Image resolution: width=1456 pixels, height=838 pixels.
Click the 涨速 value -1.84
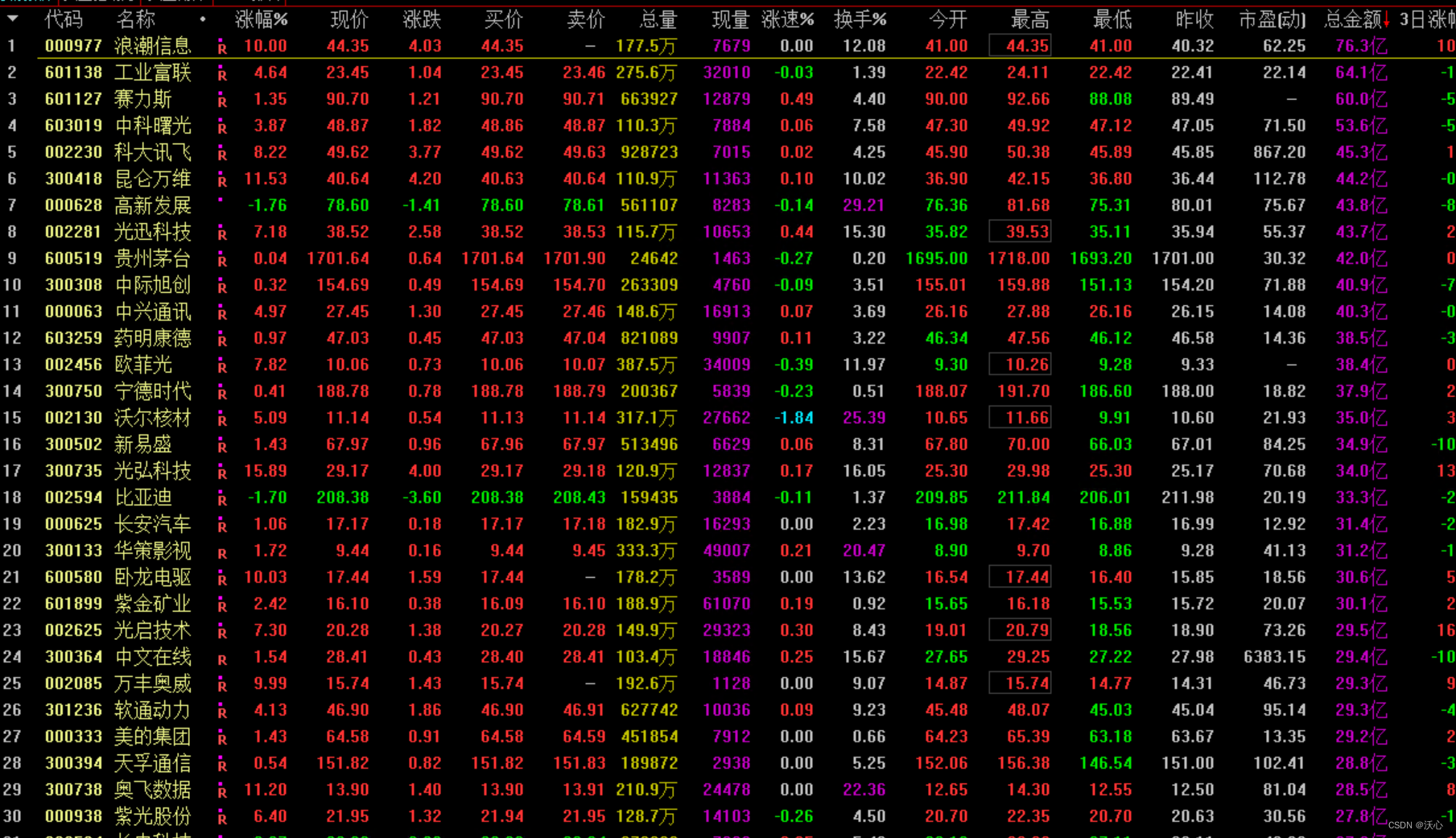(x=794, y=418)
